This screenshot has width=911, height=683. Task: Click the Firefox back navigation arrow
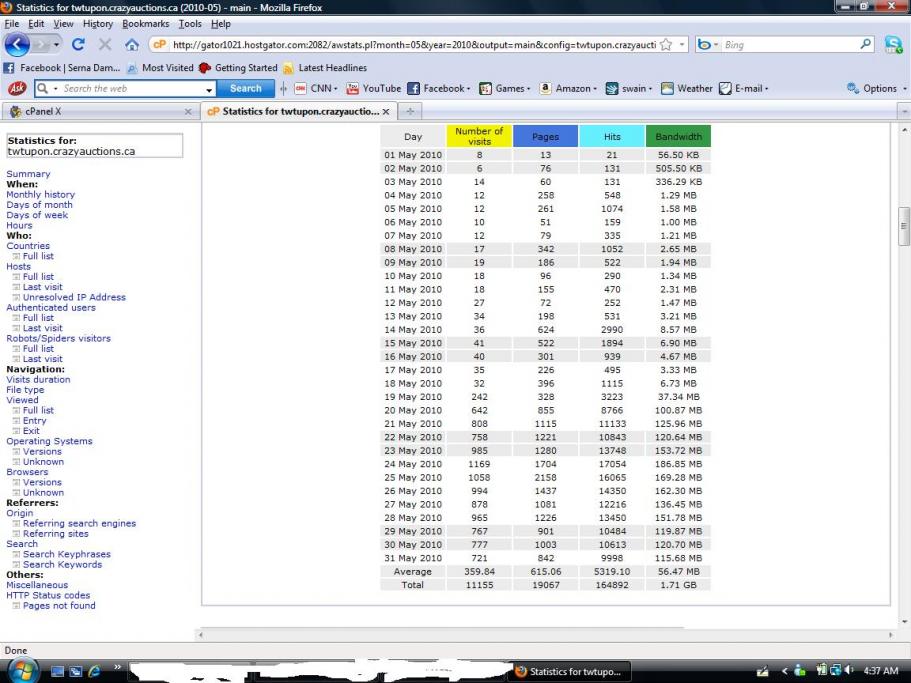pos(18,45)
